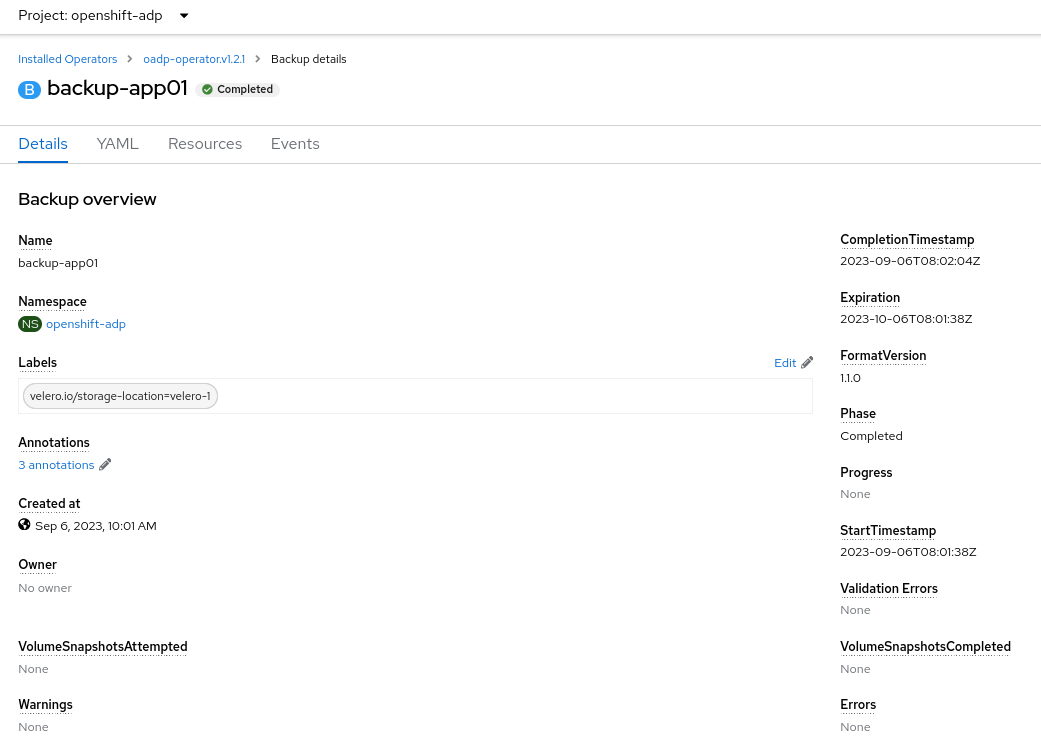Open the Resources tab
Screen dimensions: 1041x746
tap(204, 144)
